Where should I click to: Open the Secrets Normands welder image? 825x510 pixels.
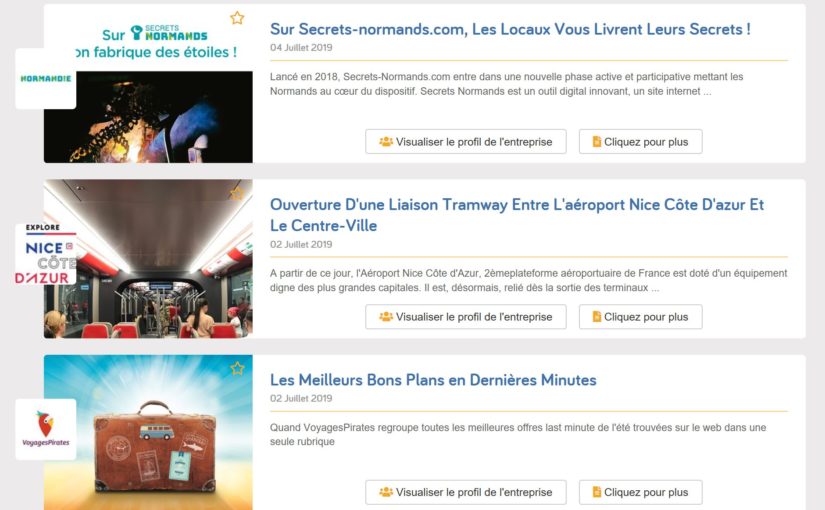pyautogui.click(x=148, y=117)
